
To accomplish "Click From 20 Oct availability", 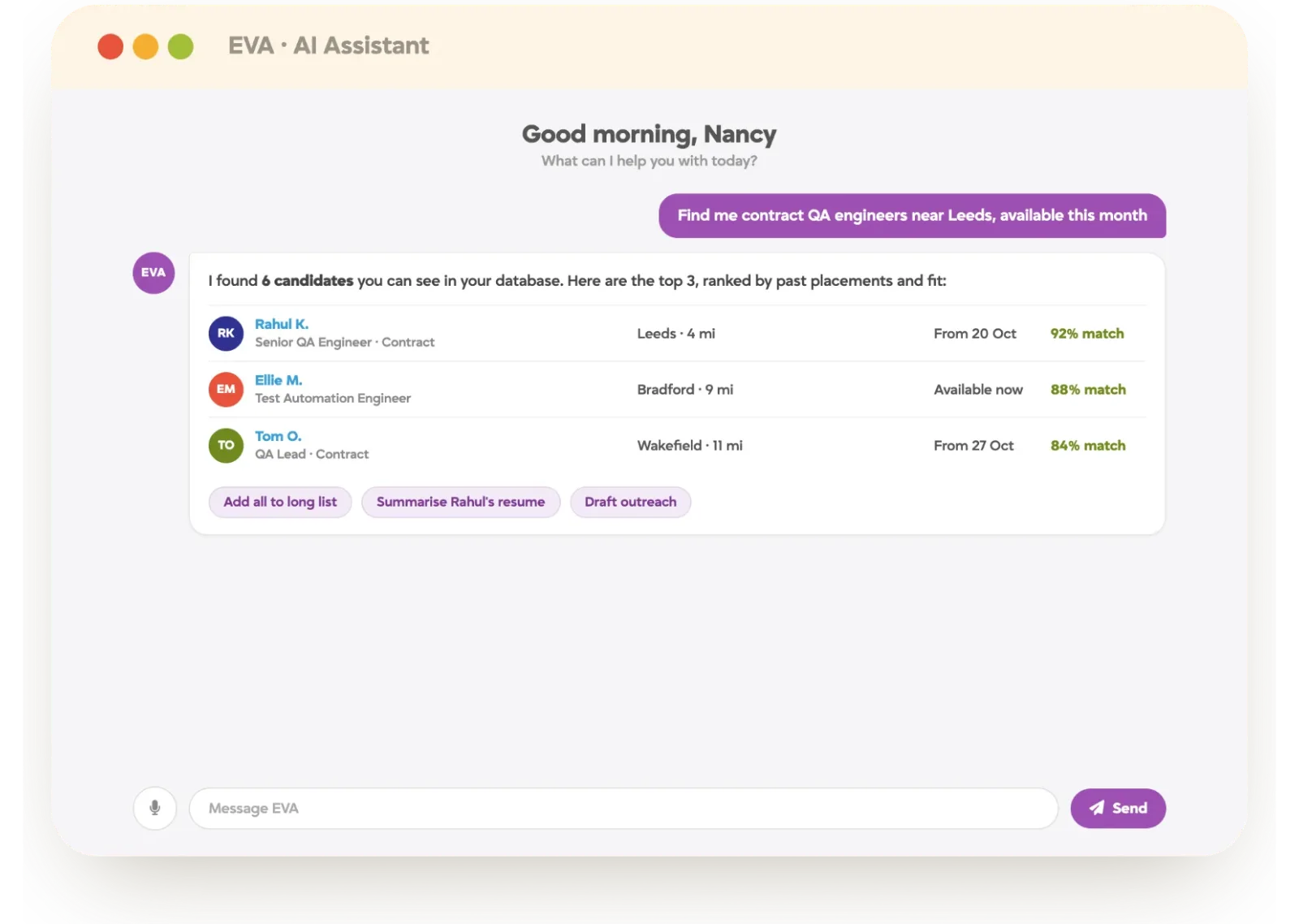I will (974, 334).
